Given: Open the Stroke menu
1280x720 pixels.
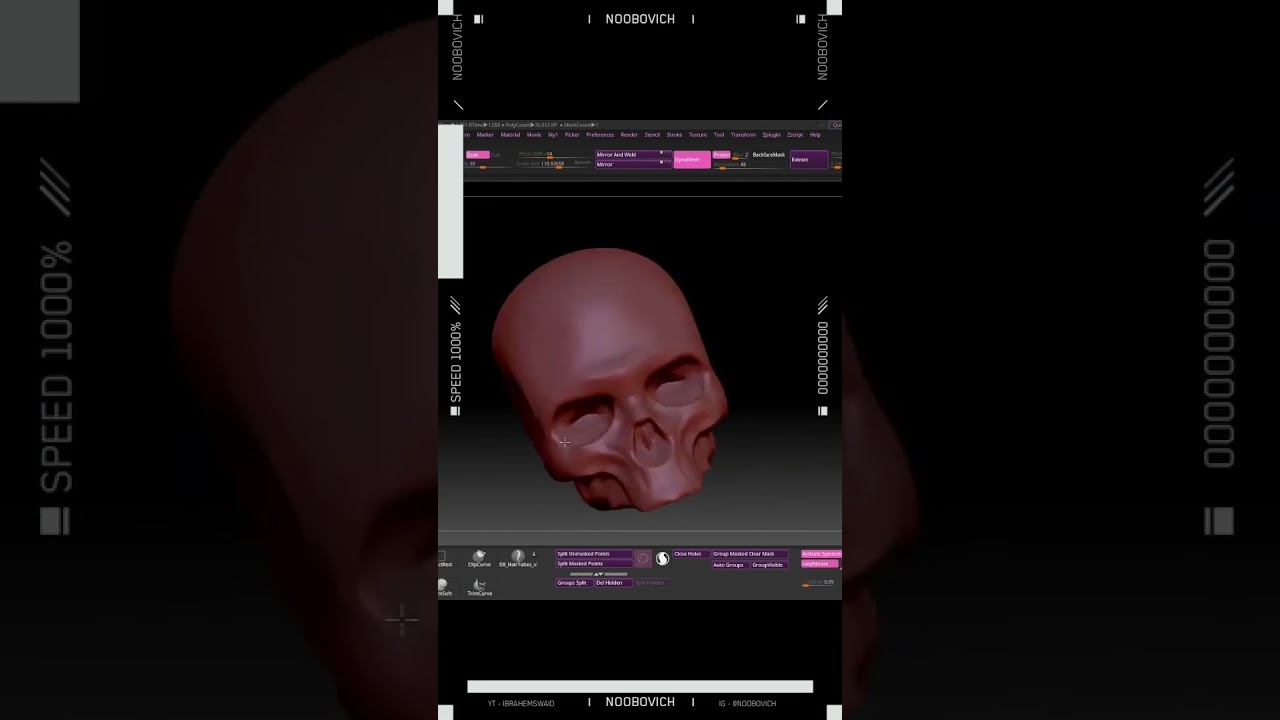Looking at the screenshot, I should point(675,135).
